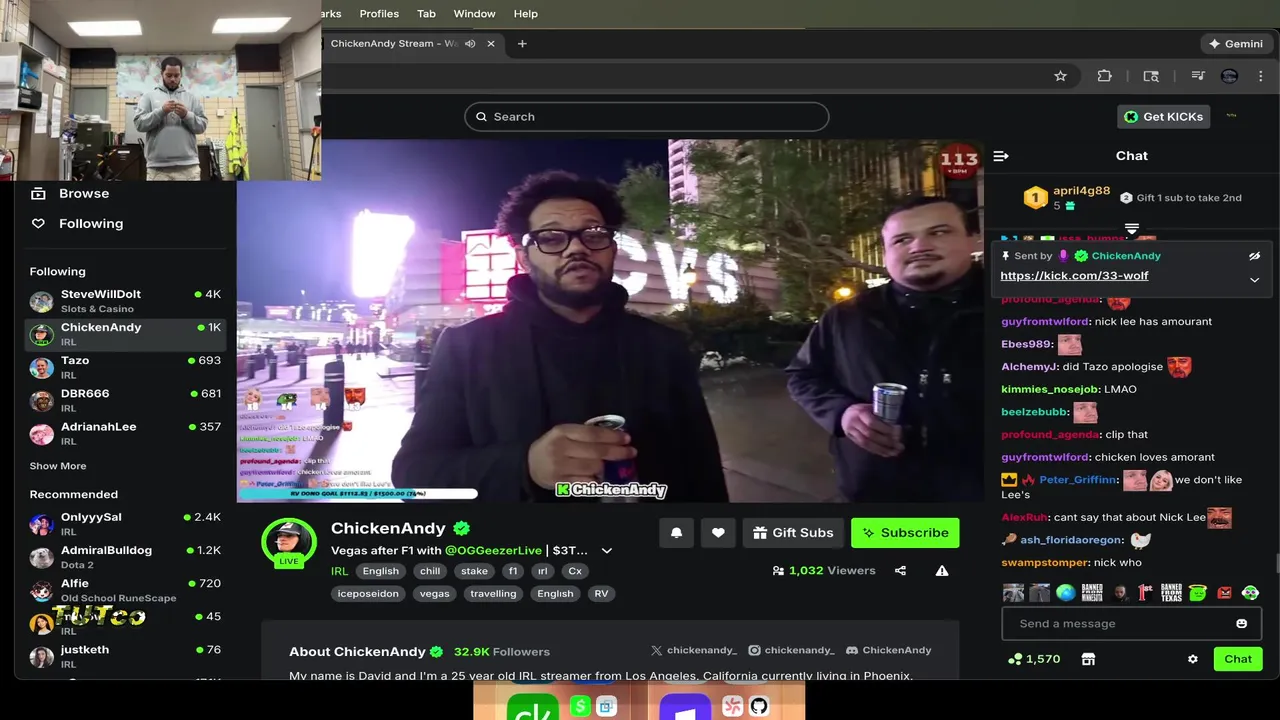Insert the Banned from Minnesota emote

1092,592
